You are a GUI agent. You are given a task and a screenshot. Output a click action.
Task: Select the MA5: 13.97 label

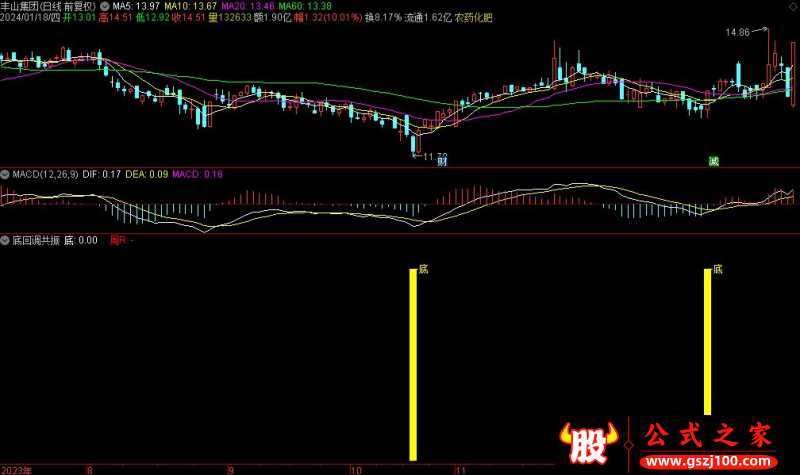tap(136, 6)
